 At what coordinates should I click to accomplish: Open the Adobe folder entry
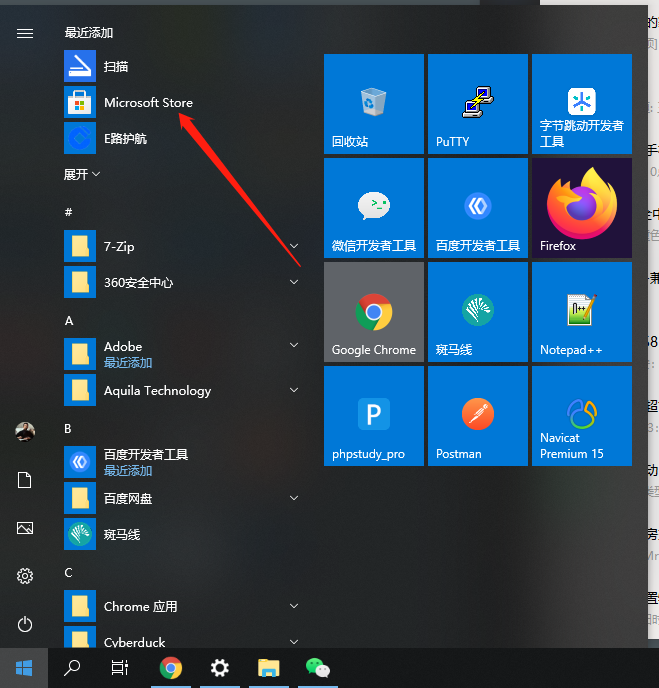[183, 354]
